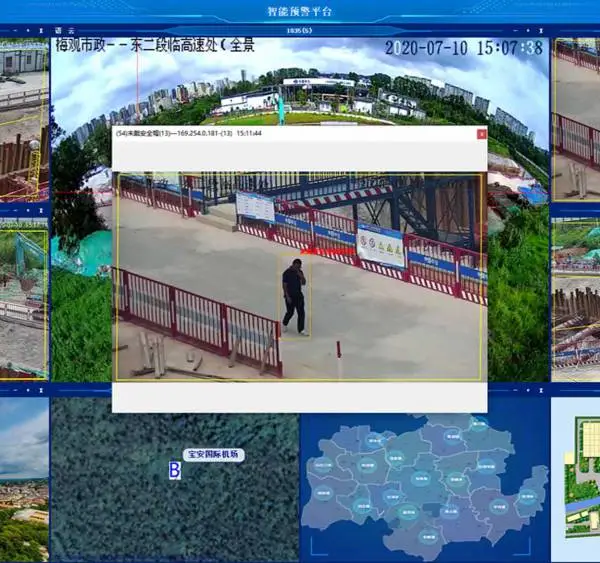
Task: Select the middle-right construction pit camera feed
Action: [576, 299]
